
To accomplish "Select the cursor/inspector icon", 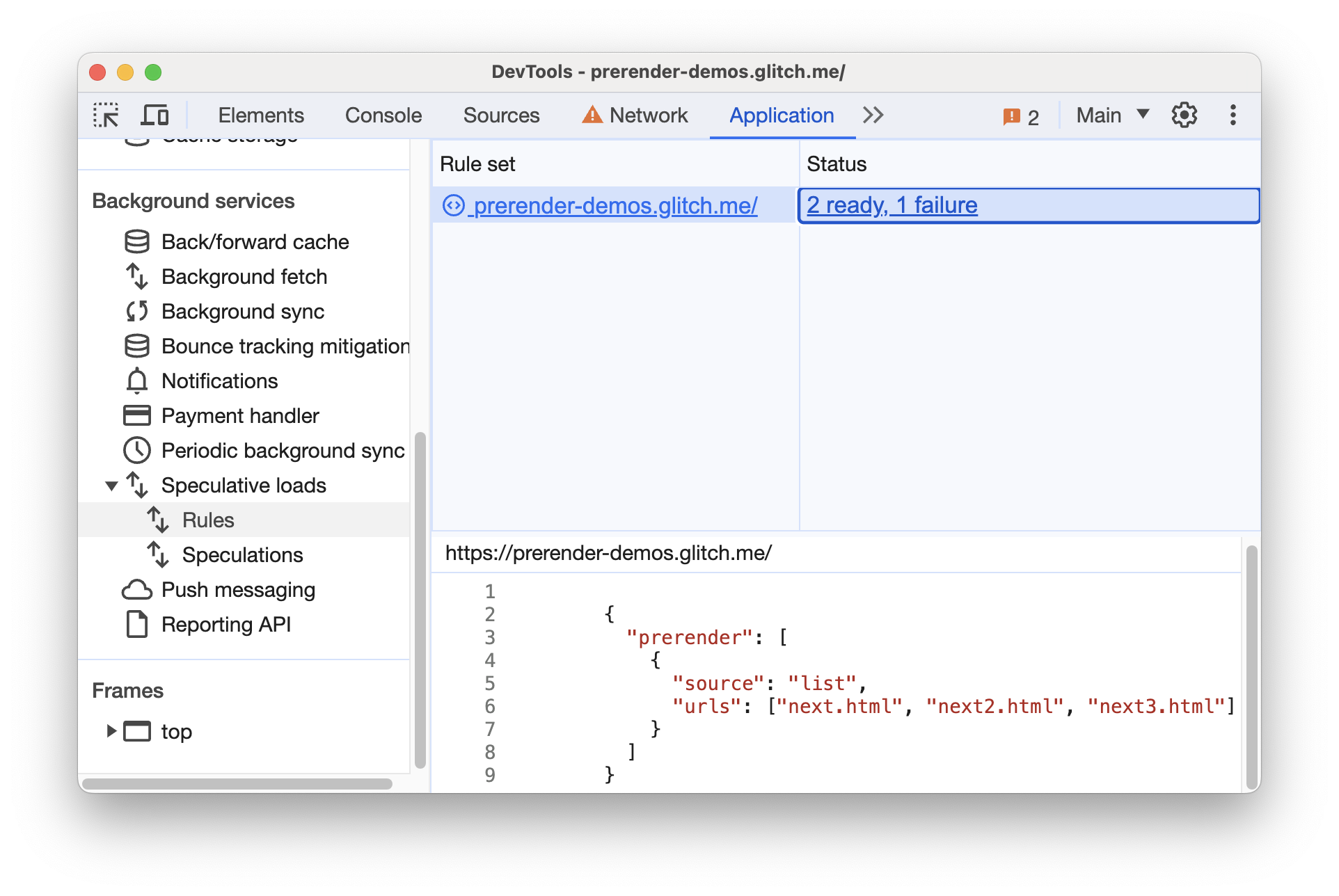I will (105, 115).
